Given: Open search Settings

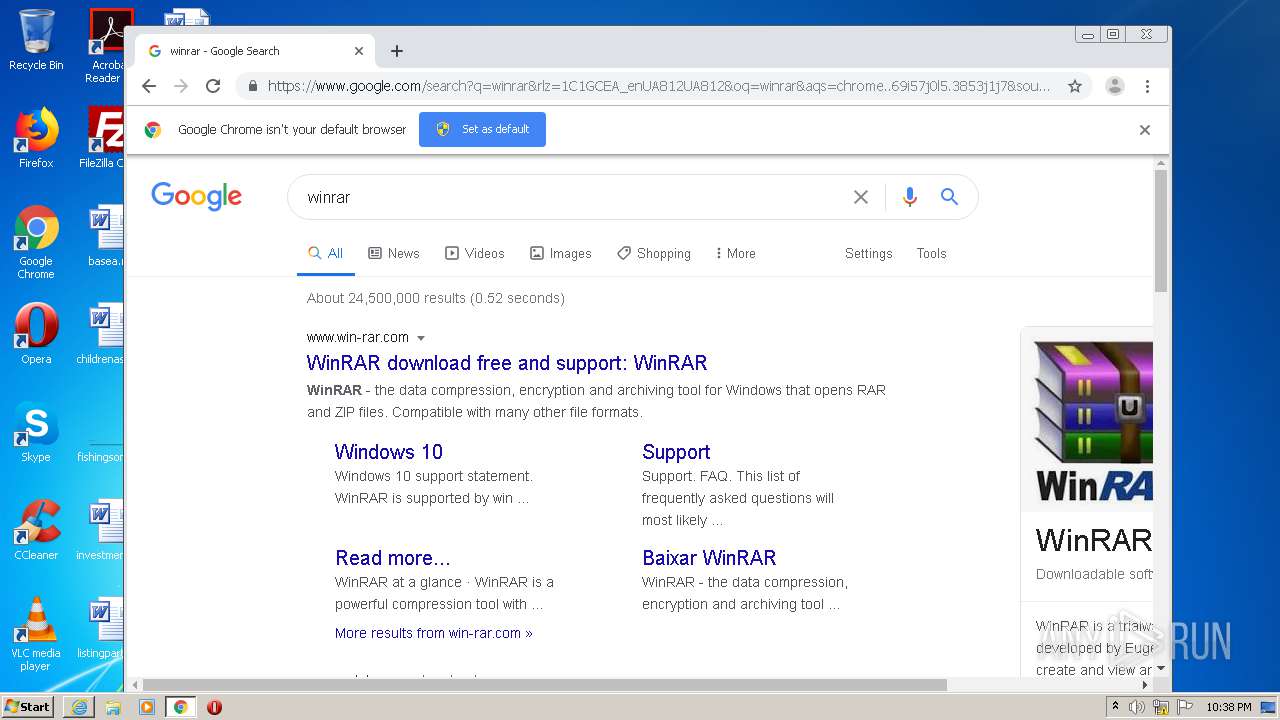Looking at the screenshot, I should tap(868, 253).
